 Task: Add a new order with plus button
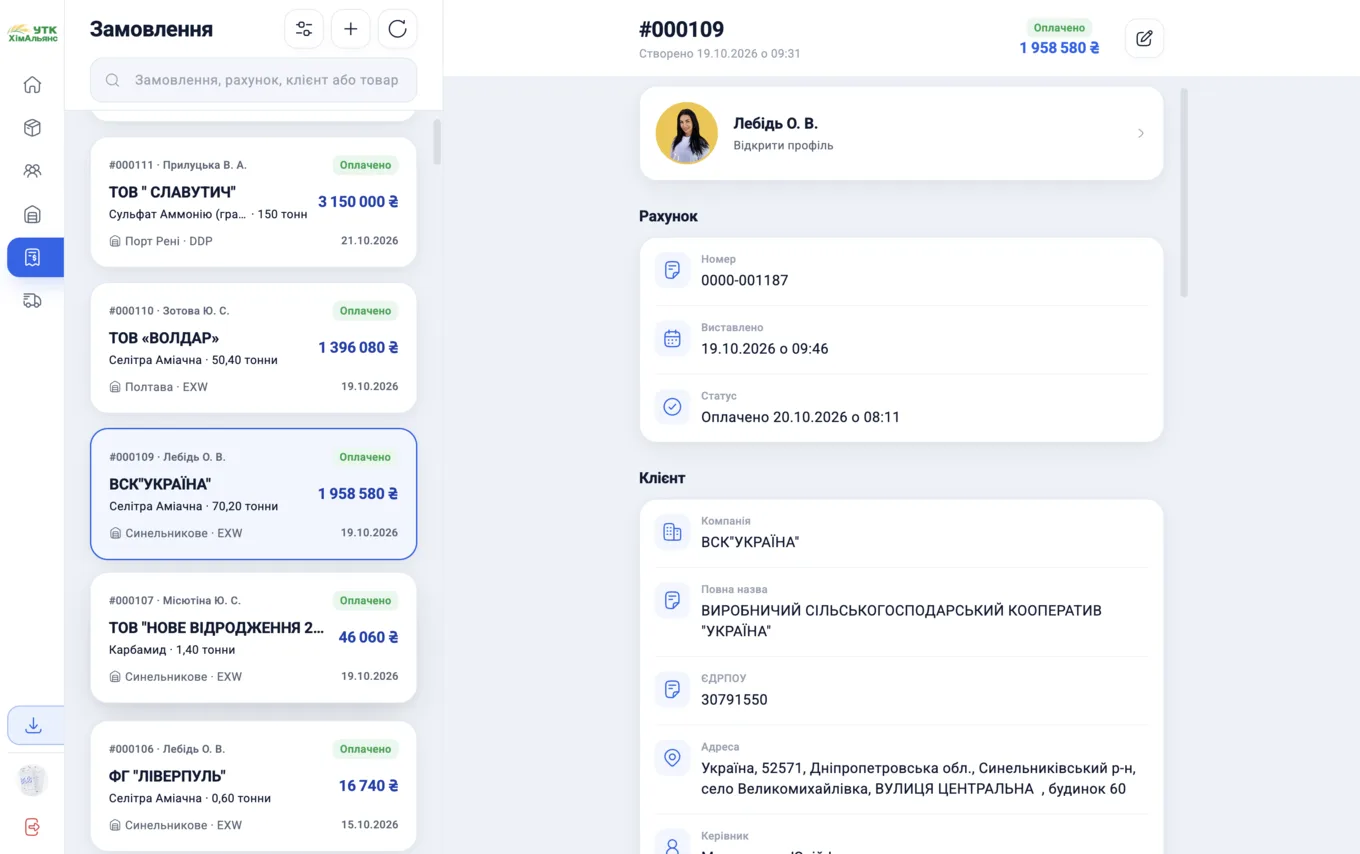click(351, 29)
